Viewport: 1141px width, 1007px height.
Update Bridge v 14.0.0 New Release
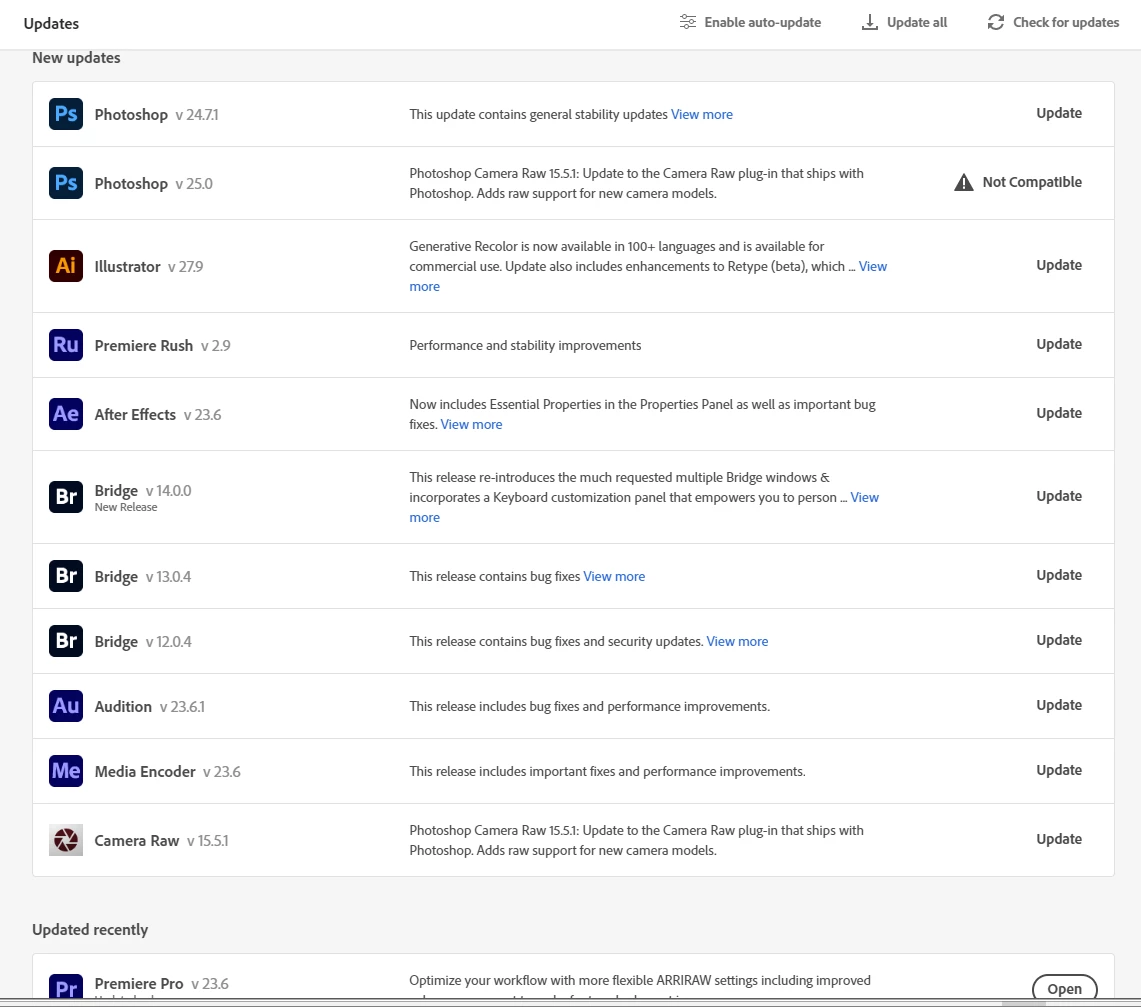click(1059, 495)
